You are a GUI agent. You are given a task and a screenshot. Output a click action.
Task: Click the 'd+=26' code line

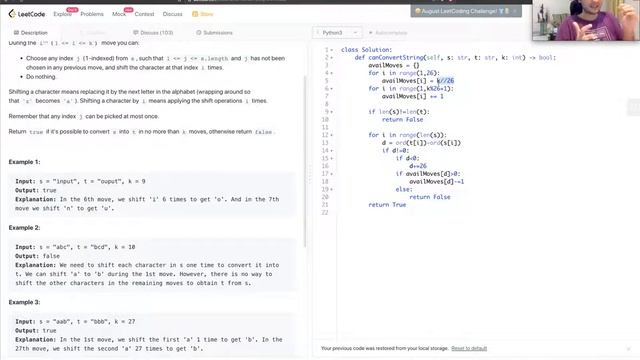pos(418,166)
